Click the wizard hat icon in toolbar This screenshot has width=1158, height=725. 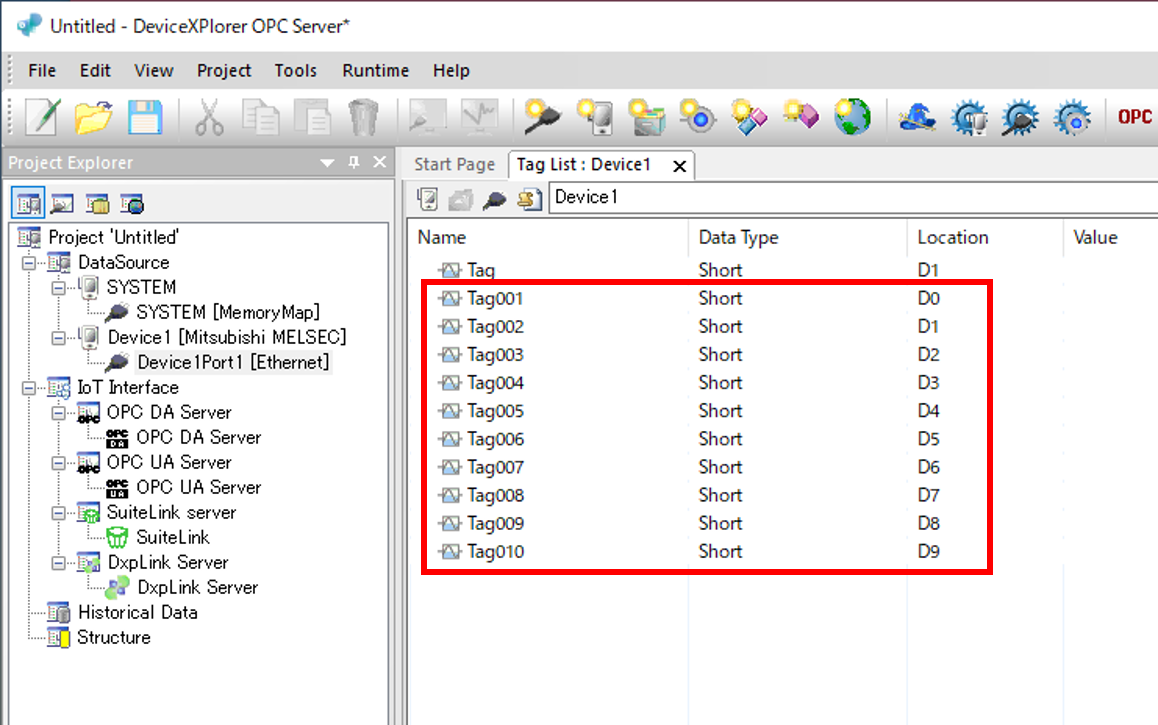pyautogui.click(x=916, y=117)
